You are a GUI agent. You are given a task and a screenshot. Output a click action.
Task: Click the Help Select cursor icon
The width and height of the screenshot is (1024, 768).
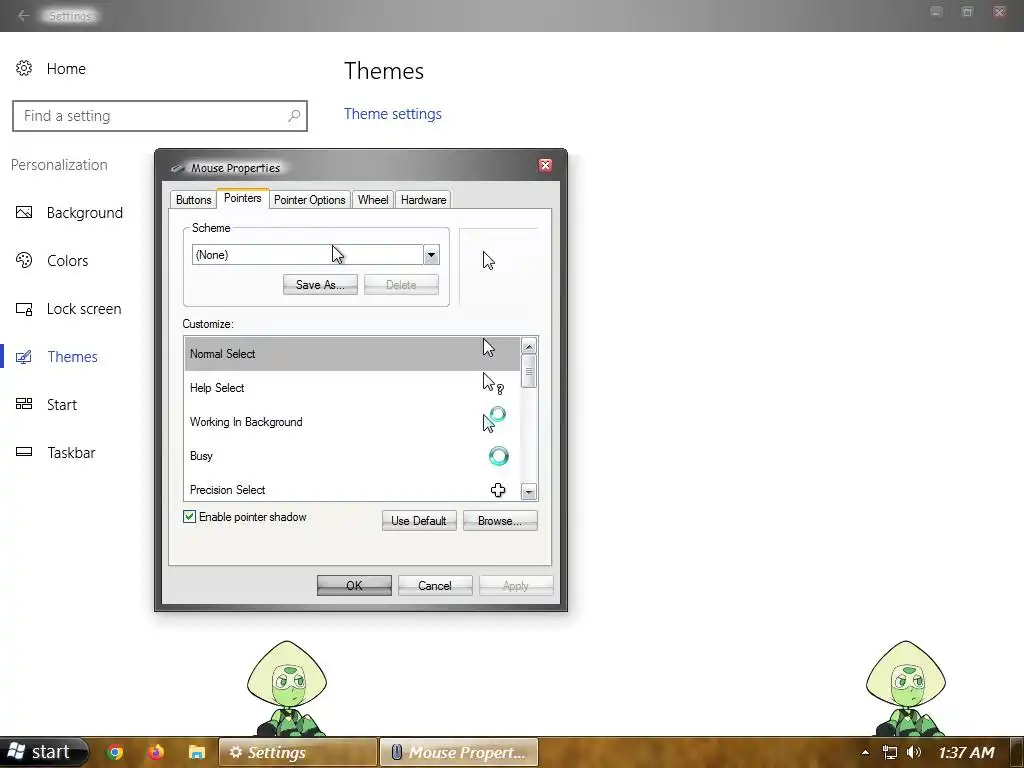point(493,383)
